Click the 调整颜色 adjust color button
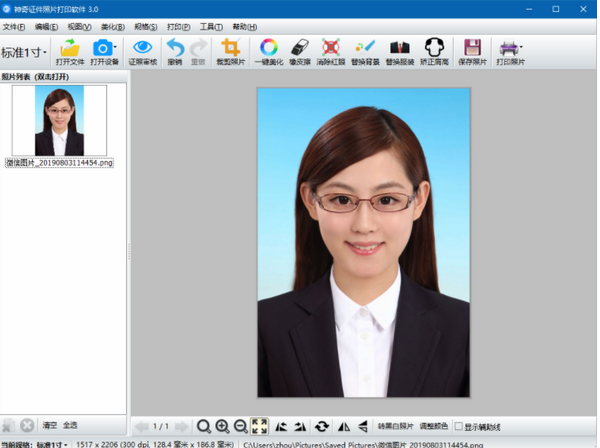This screenshot has height=448, width=600. click(x=434, y=427)
